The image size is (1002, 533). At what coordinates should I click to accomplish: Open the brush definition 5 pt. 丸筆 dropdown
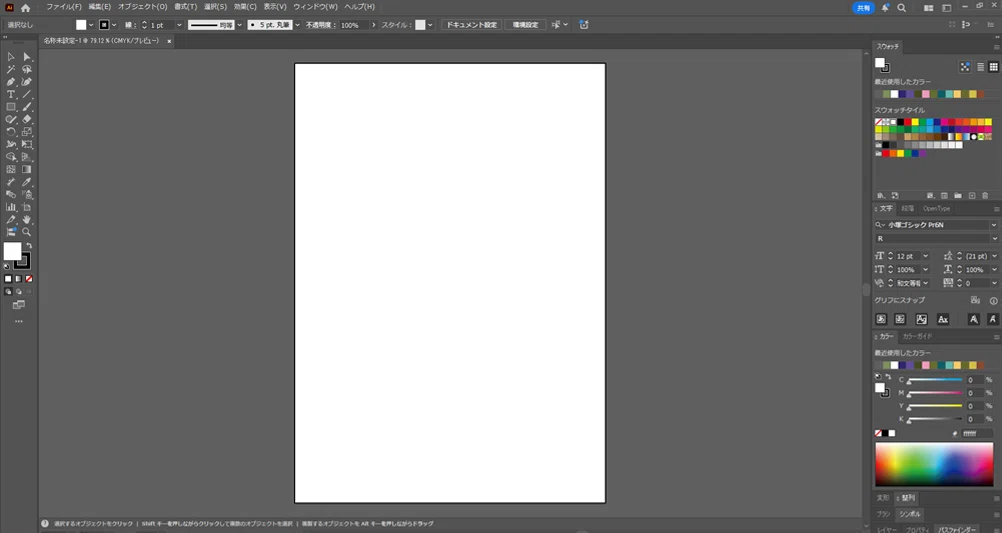[297, 25]
